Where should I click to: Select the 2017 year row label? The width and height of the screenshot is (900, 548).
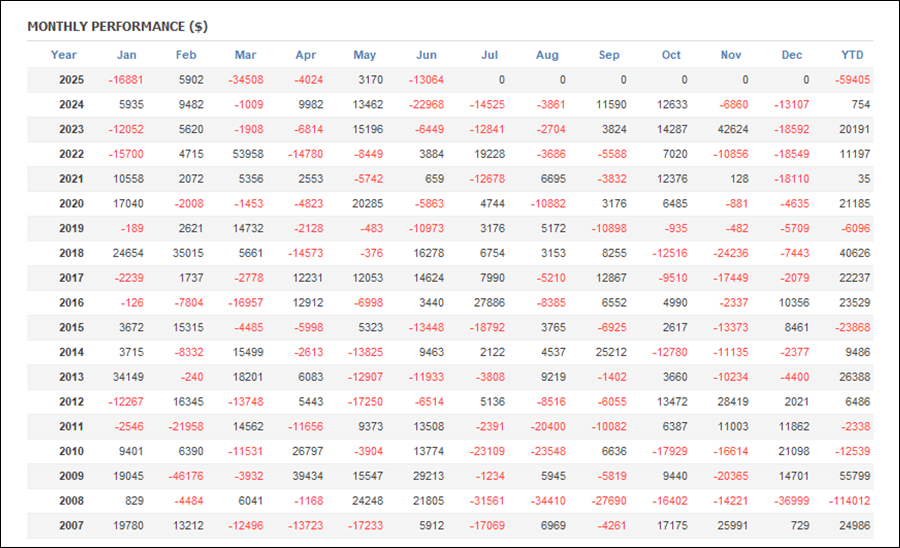point(71,278)
